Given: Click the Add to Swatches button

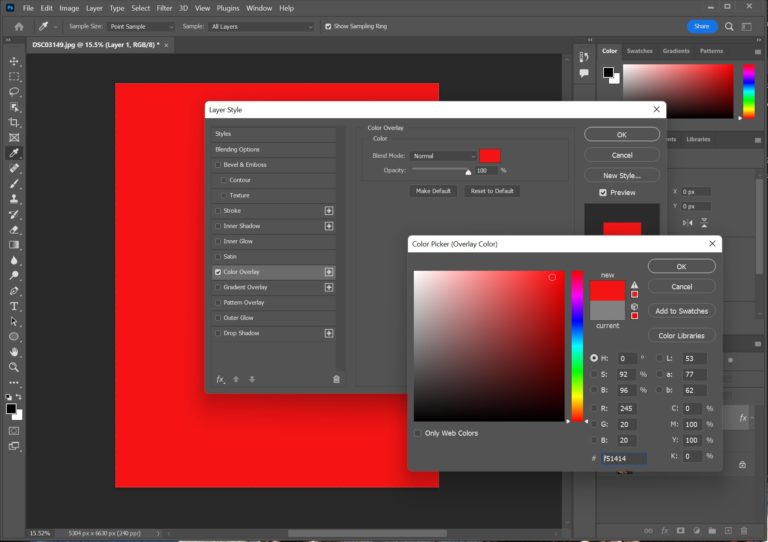Looking at the screenshot, I should tap(681, 311).
